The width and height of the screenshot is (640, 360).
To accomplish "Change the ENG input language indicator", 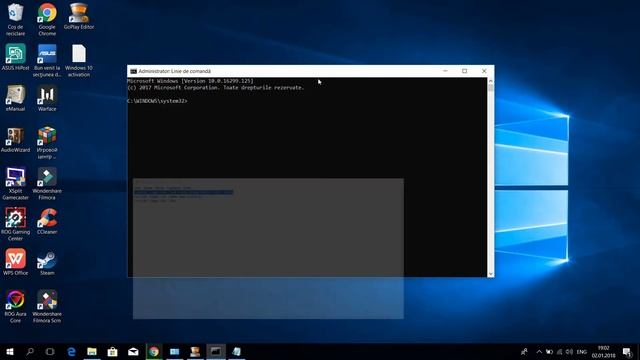I will (582, 351).
